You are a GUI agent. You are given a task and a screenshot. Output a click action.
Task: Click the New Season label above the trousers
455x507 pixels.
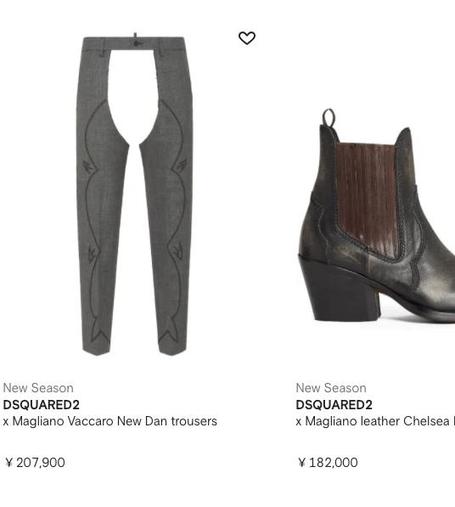pos(38,388)
